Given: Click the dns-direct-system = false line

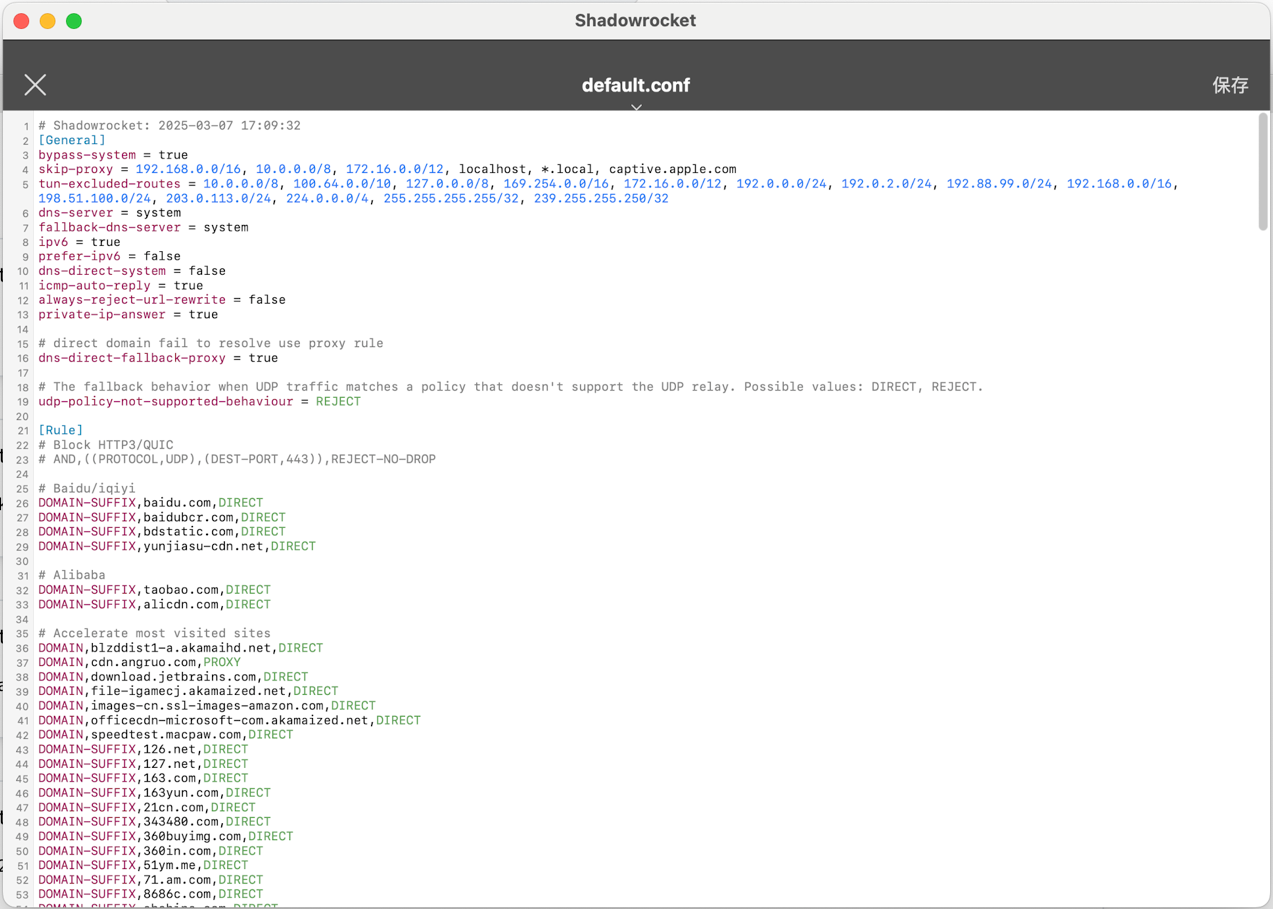Looking at the screenshot, I should pyautogui.click(x=132, y=271).
